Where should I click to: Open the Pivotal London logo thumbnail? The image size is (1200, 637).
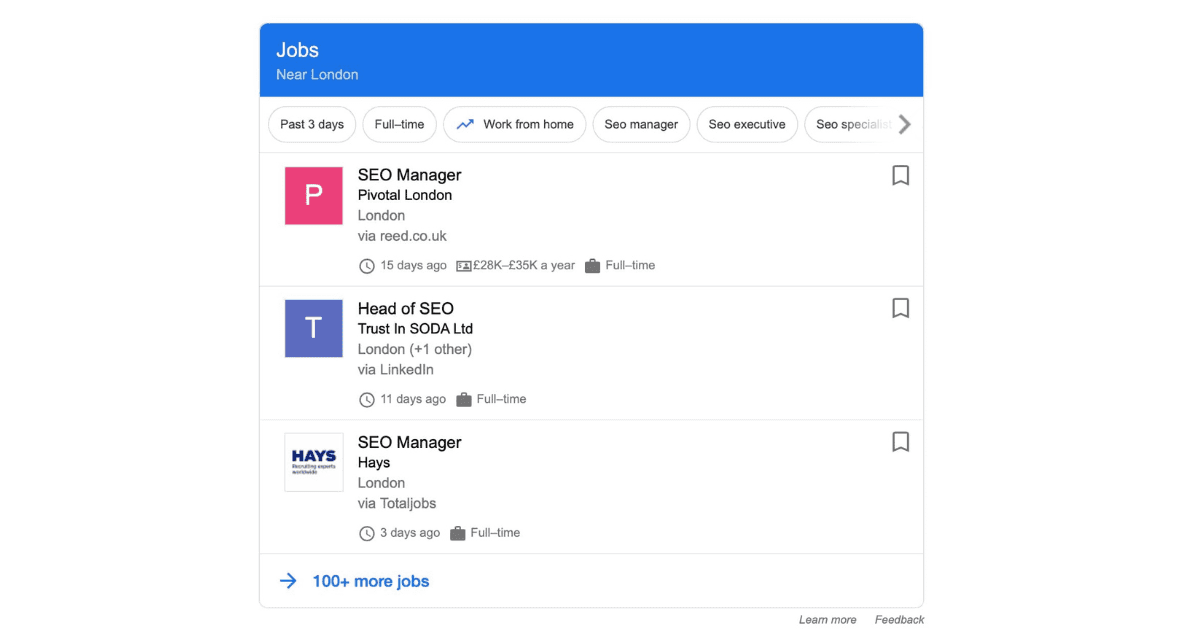[314, 195]
